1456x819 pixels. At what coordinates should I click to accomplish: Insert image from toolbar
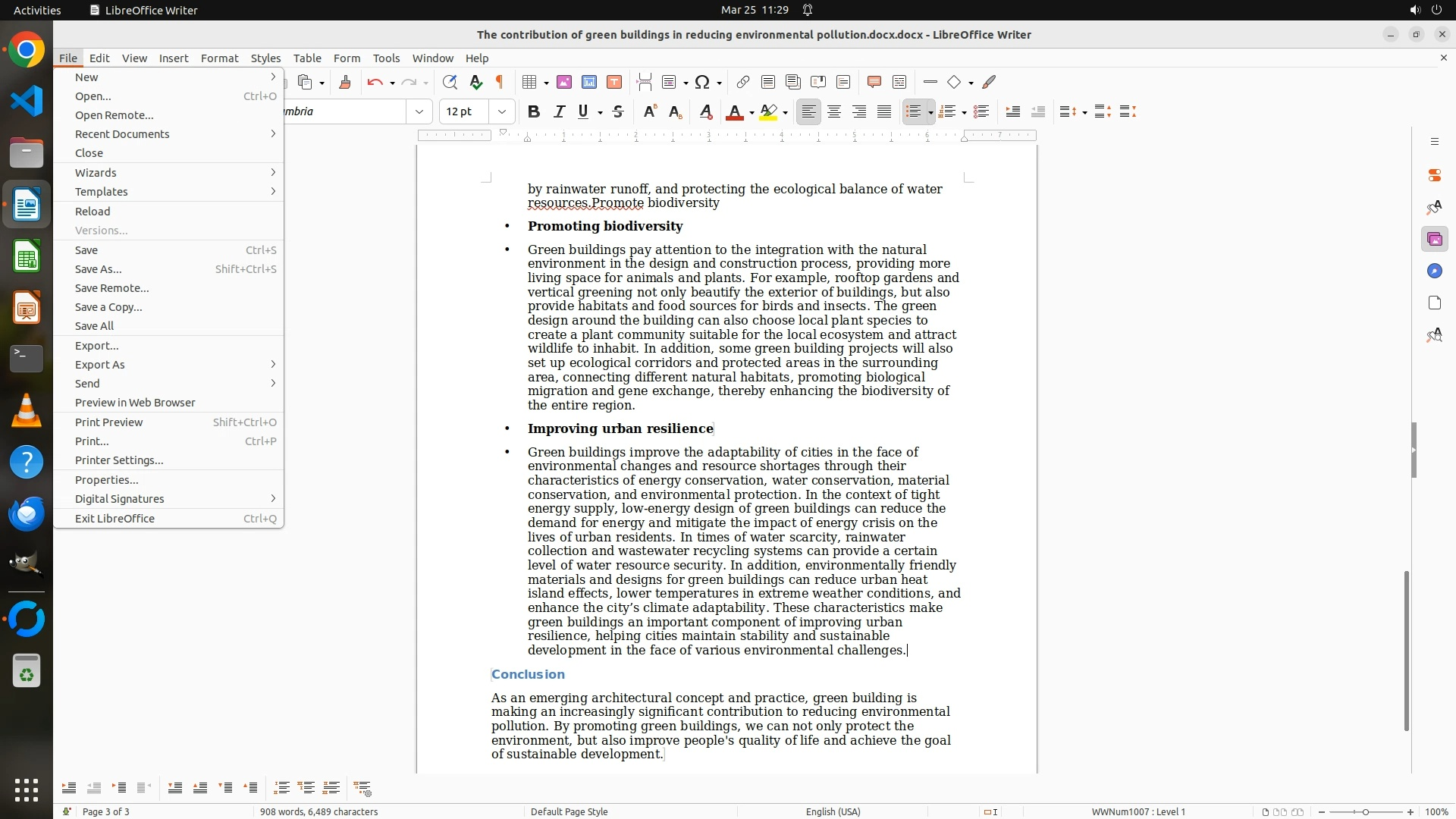point(563,83)
